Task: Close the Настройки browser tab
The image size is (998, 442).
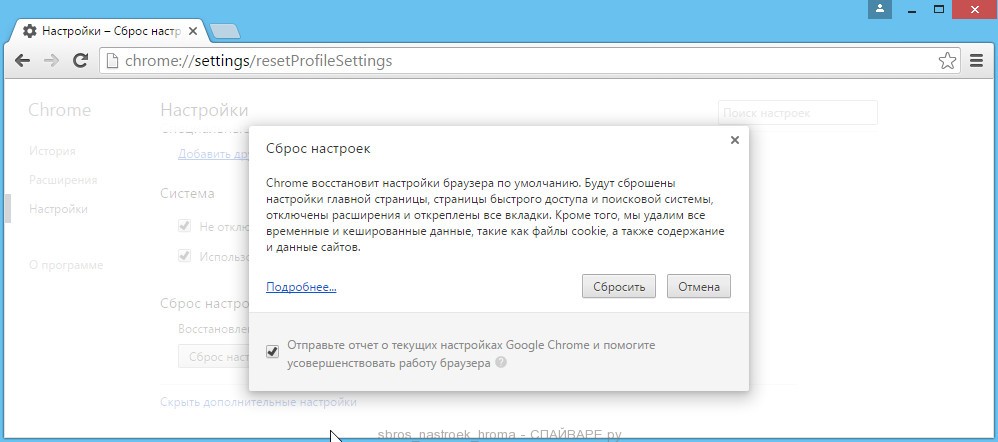Action: (x=193, y=31)
